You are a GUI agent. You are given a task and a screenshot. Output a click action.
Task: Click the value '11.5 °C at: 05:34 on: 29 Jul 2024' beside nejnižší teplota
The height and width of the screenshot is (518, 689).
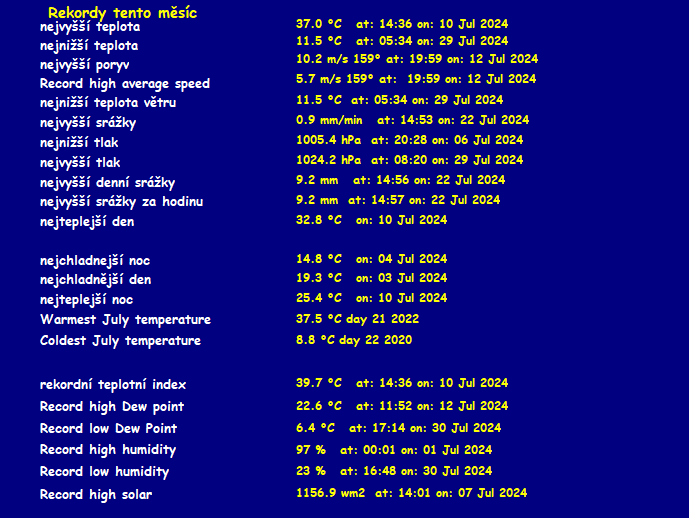[402, 41]
